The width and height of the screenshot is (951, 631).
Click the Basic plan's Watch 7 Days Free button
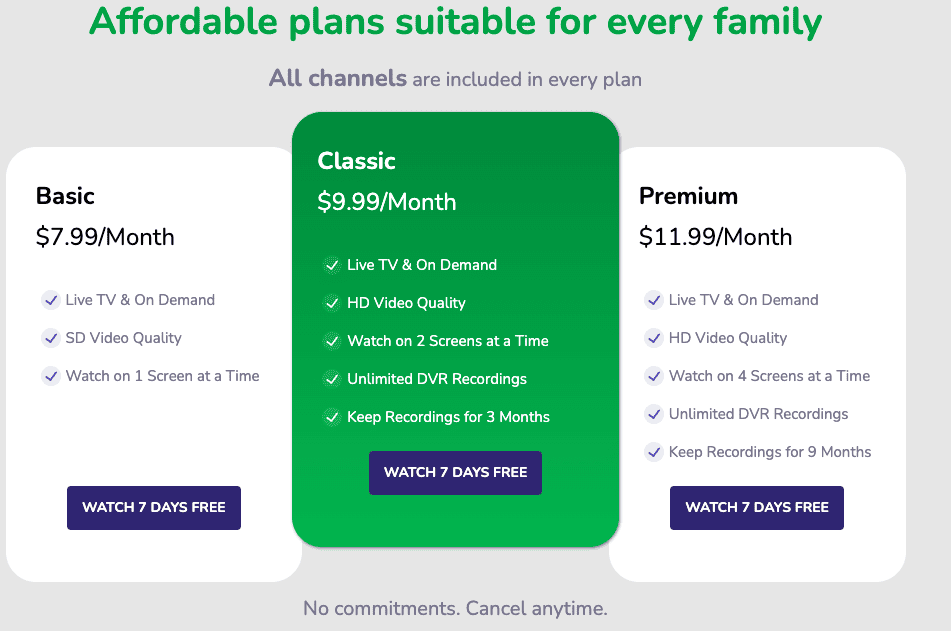tap(153, 508)
